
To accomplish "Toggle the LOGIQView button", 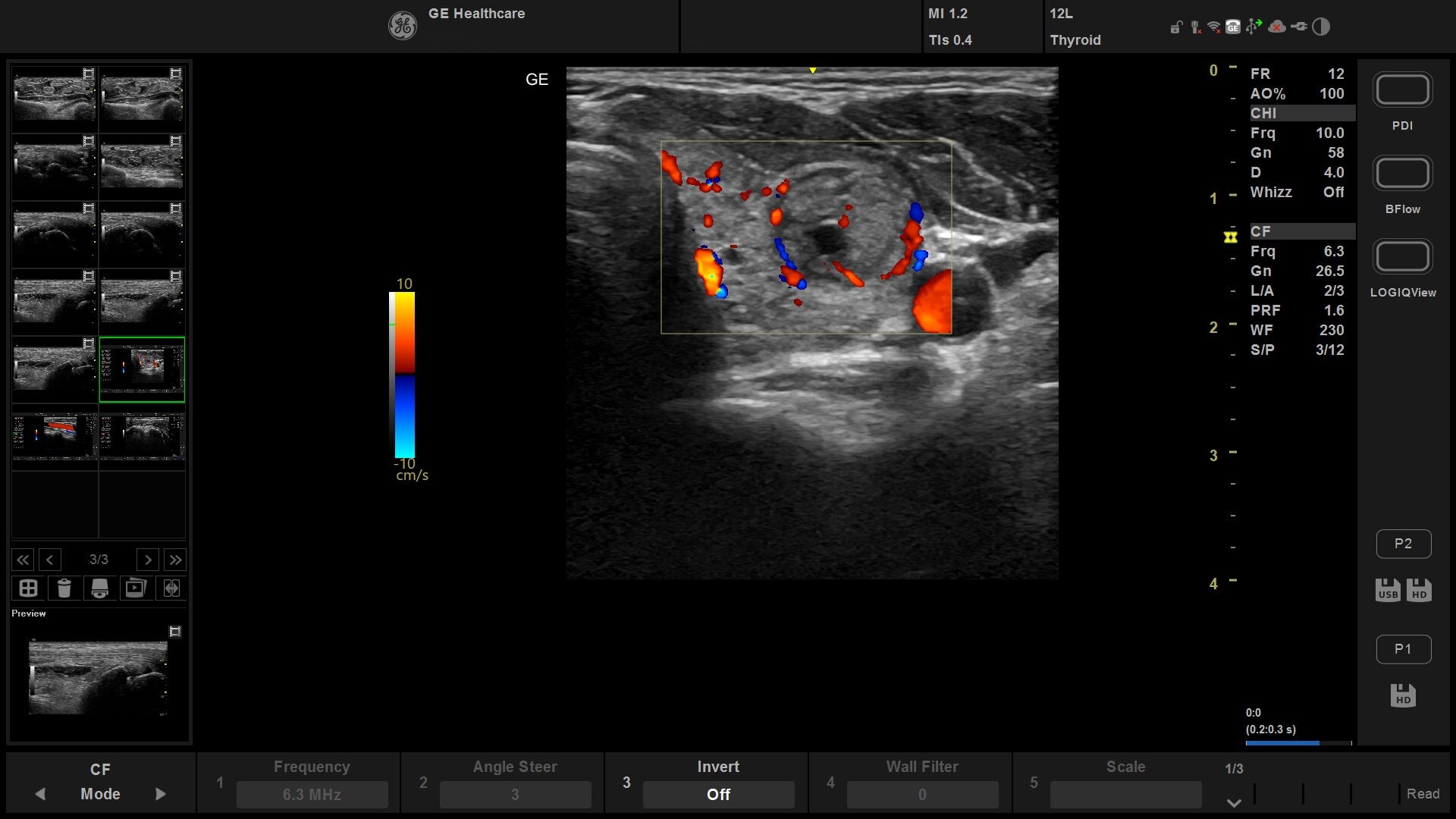I will click(x=1402, y=257).
